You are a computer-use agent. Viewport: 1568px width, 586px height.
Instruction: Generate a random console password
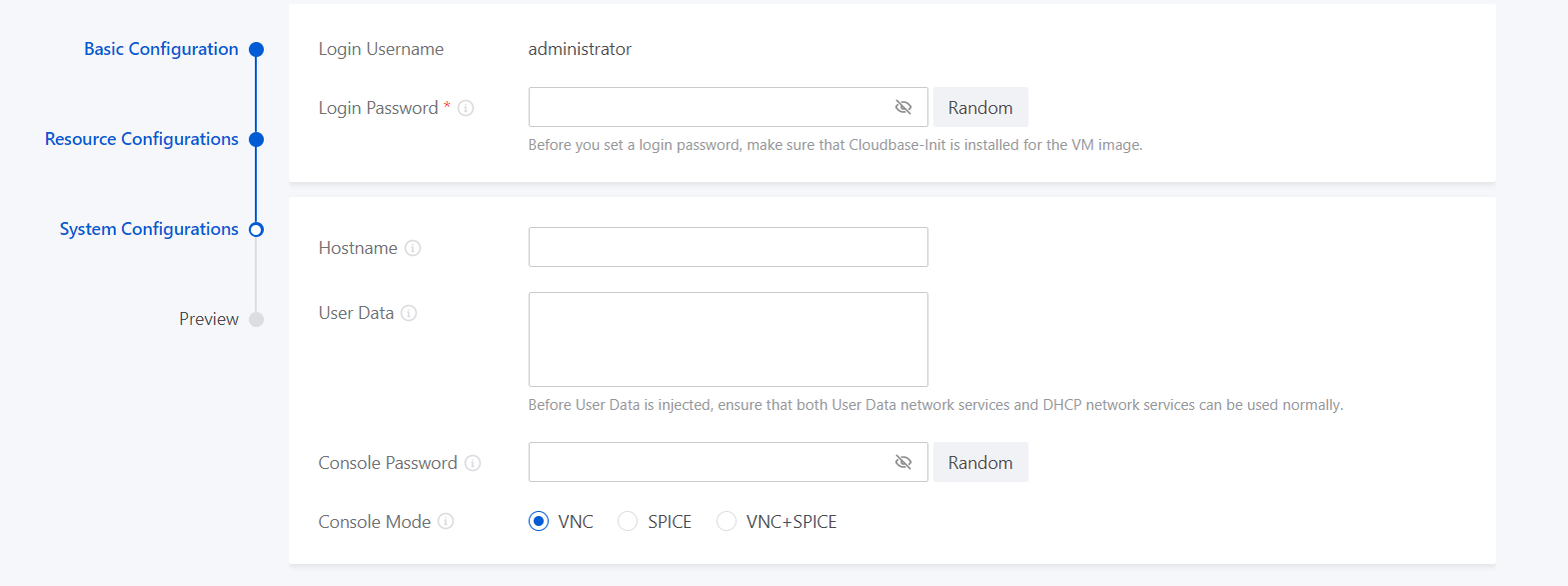pyautogui.click(x=980, y=462)
